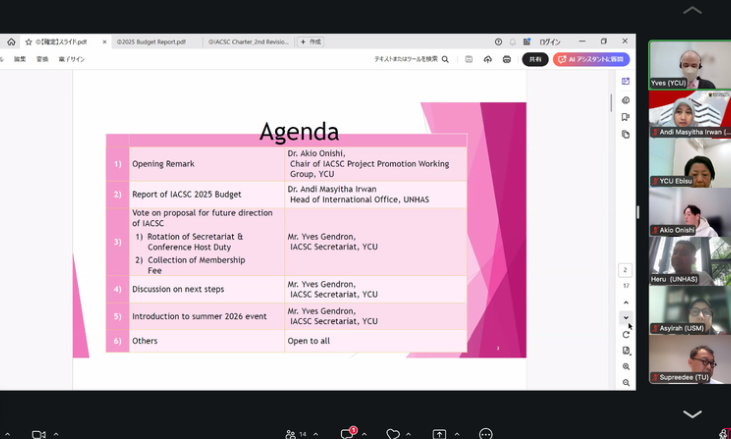Open Acrobat help question mark icon
The height and width of the screenshot is (439, 731).
[x=498, y=42]
